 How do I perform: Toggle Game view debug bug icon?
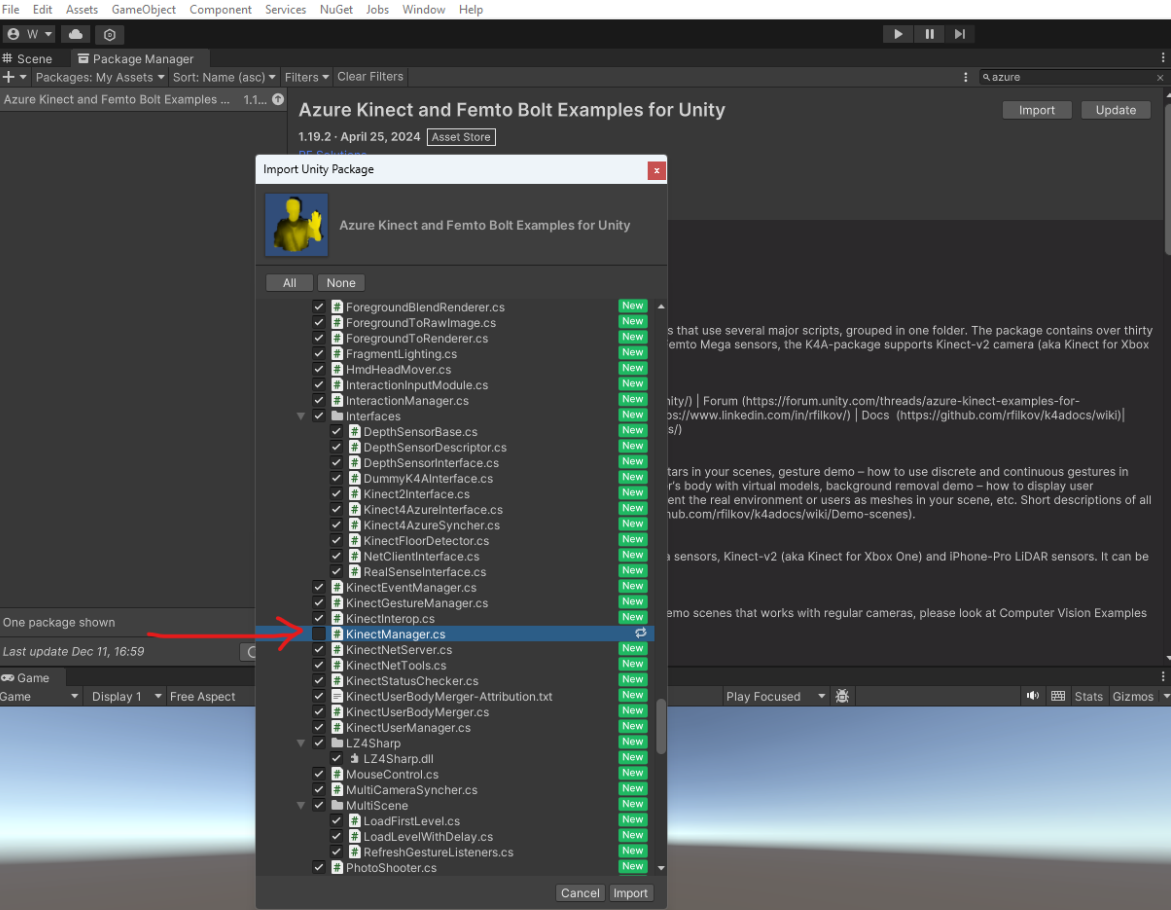842,696
